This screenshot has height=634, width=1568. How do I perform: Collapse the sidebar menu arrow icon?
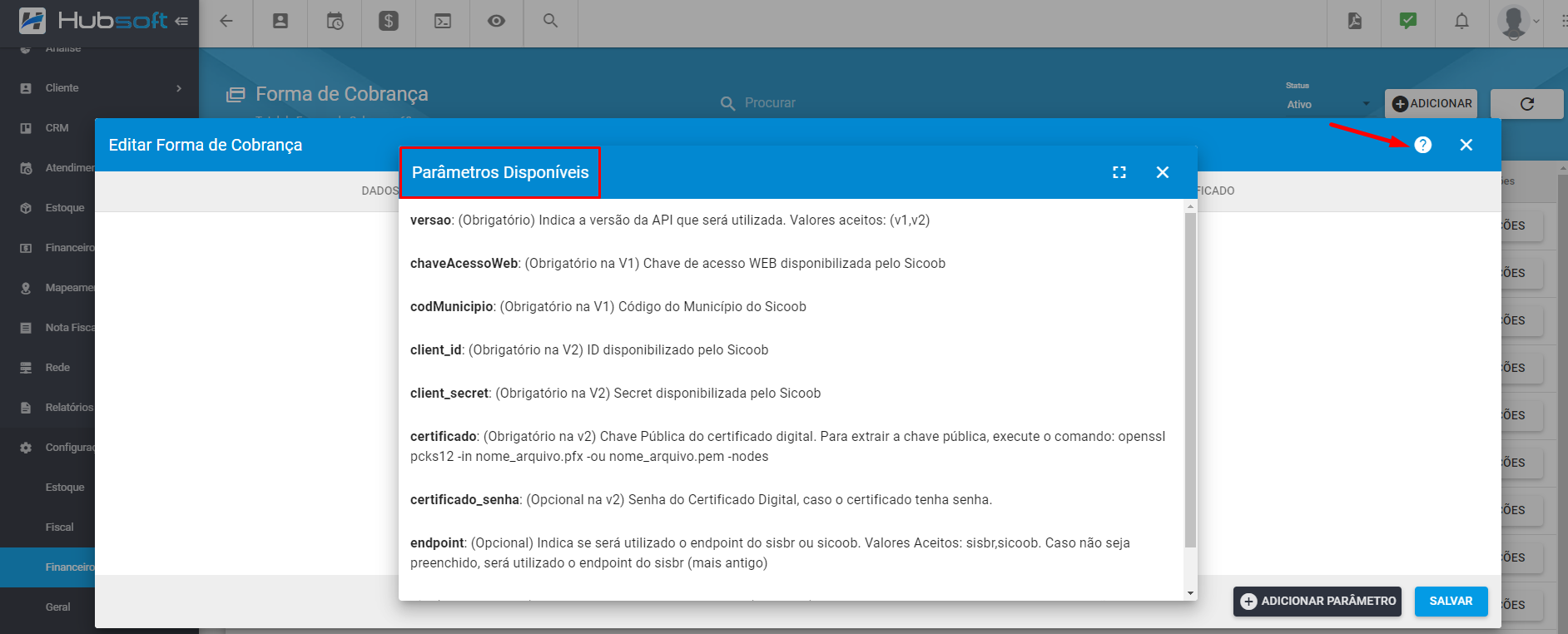click(x=181, y=21)
